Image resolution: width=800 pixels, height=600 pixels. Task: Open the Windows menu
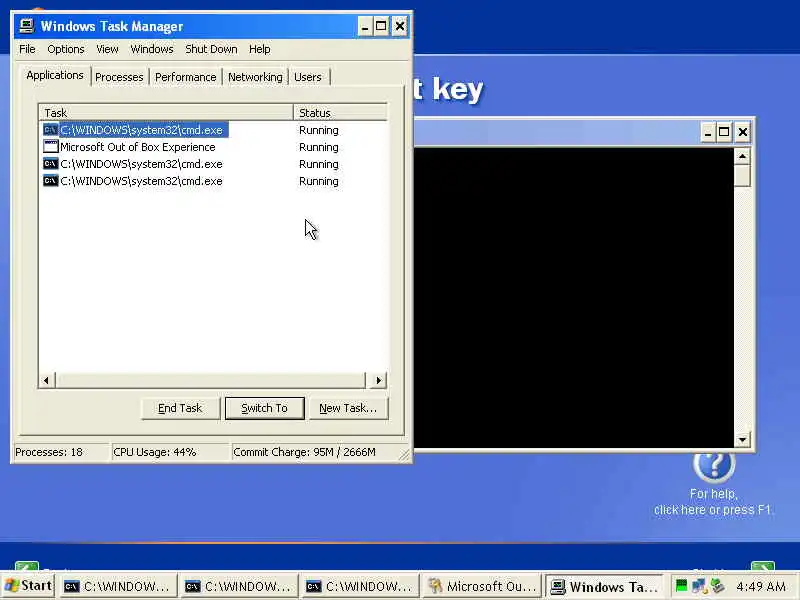[152, 49]
